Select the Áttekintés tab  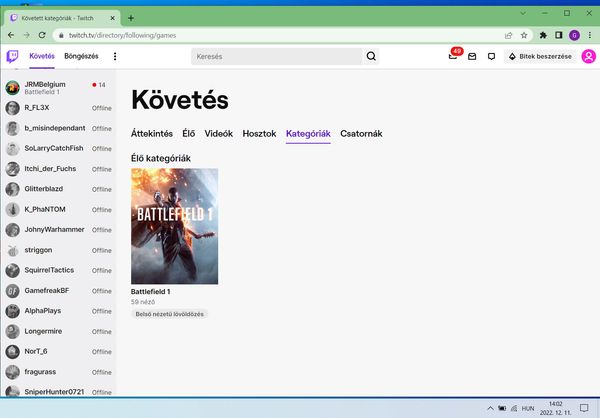click(x=152, y=133)
